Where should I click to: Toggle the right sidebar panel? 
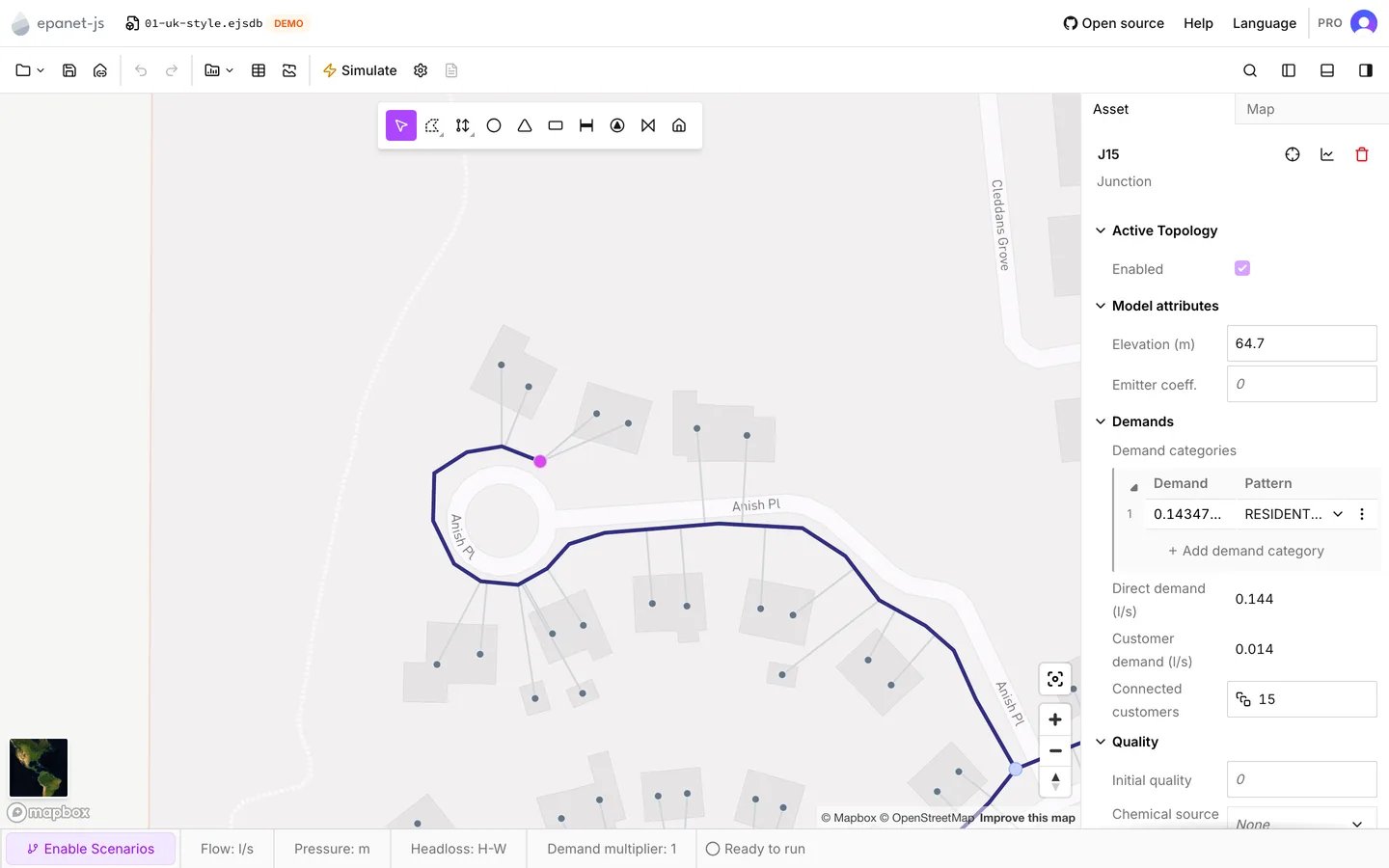pyautogui.click(x=1366, y=70)
